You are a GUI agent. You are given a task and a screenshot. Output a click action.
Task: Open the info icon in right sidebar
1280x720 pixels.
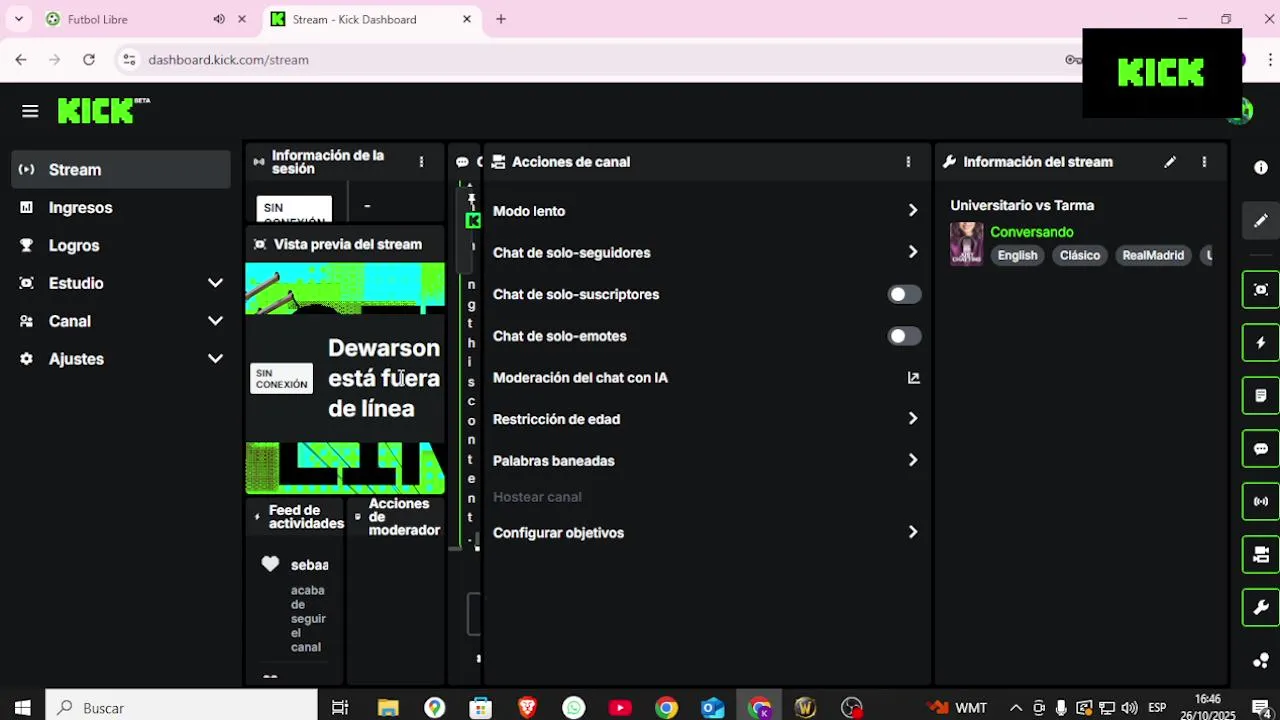pos(1261,168)
